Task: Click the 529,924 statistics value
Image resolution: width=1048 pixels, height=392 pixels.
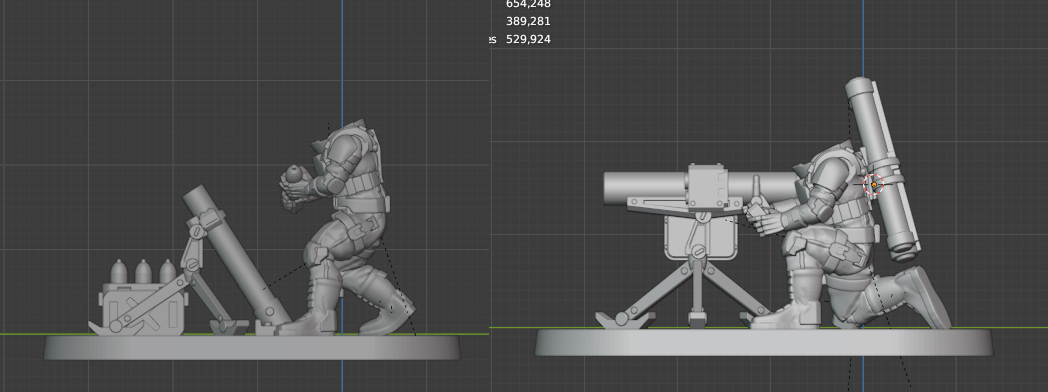Action: tap(528, 39)
